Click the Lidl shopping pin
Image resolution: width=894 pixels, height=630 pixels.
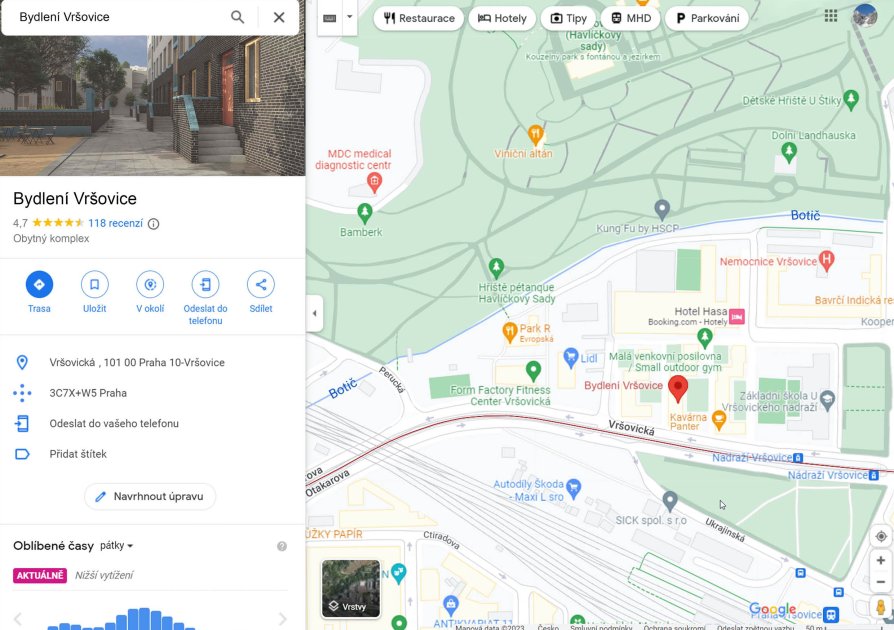(x=571, y=358)
